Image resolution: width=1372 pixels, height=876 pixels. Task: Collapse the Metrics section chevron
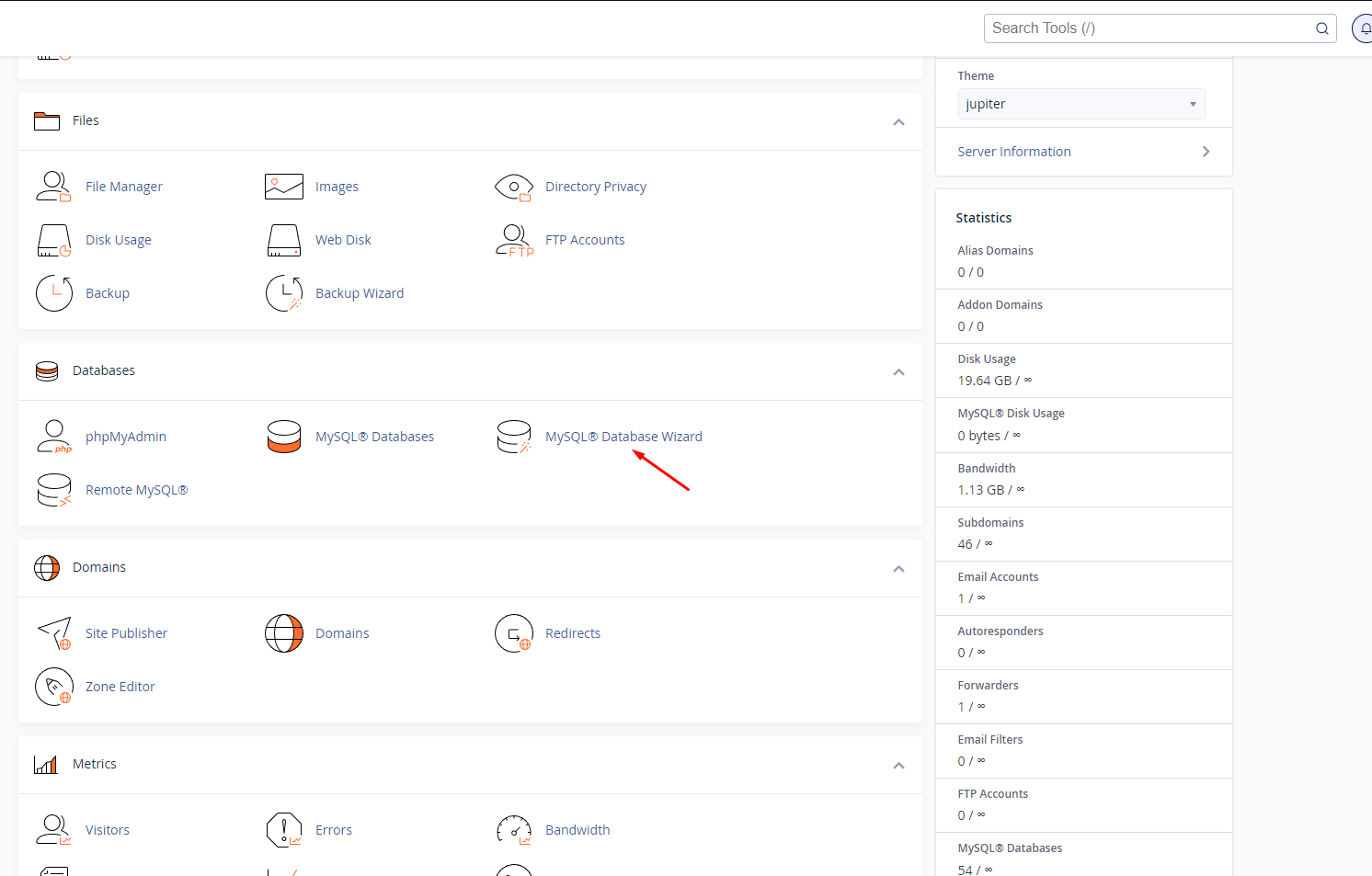coord(898,766)
